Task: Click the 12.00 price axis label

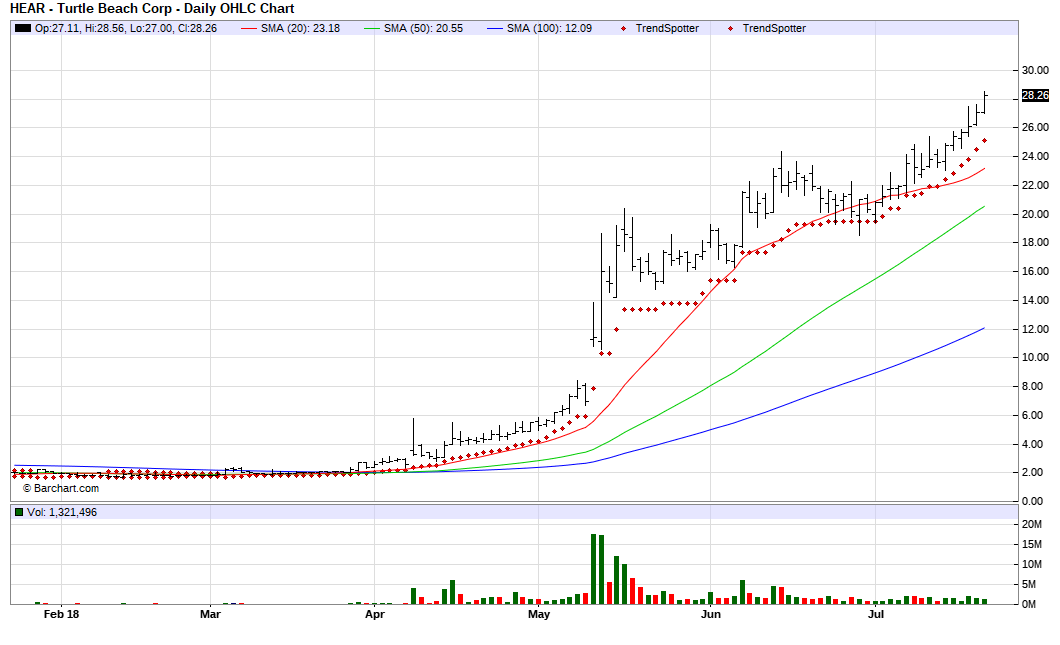Action: (1035, 329)
